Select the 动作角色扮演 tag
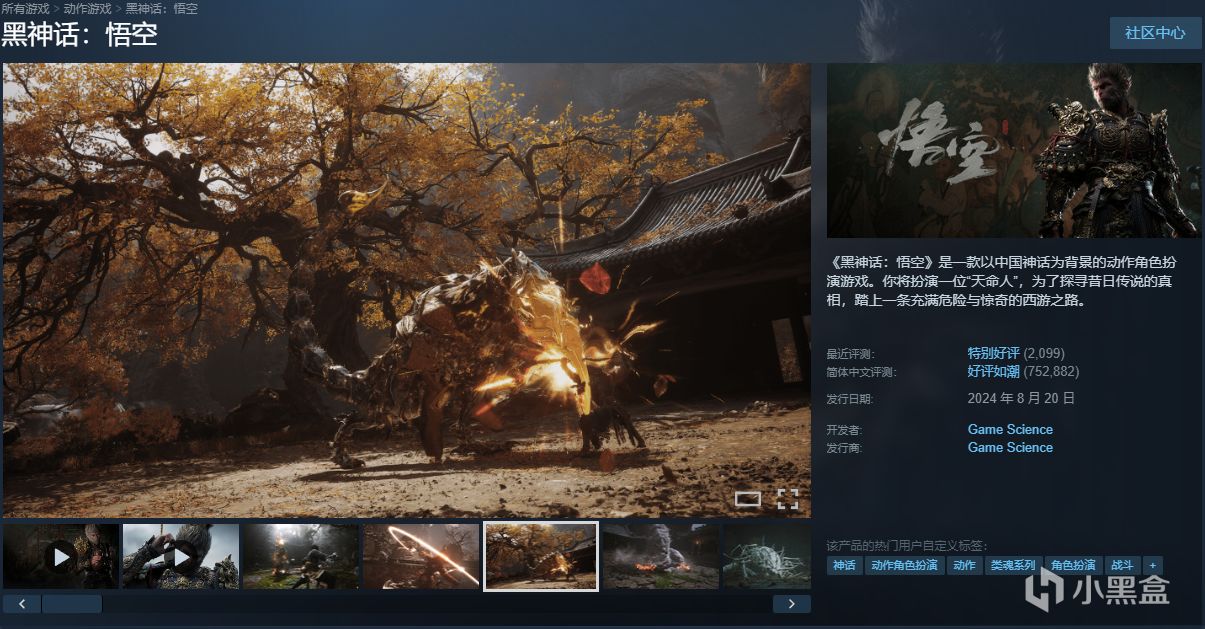Image resolution: width=1205 pixels, height=629 pixels. coord(904,565)
